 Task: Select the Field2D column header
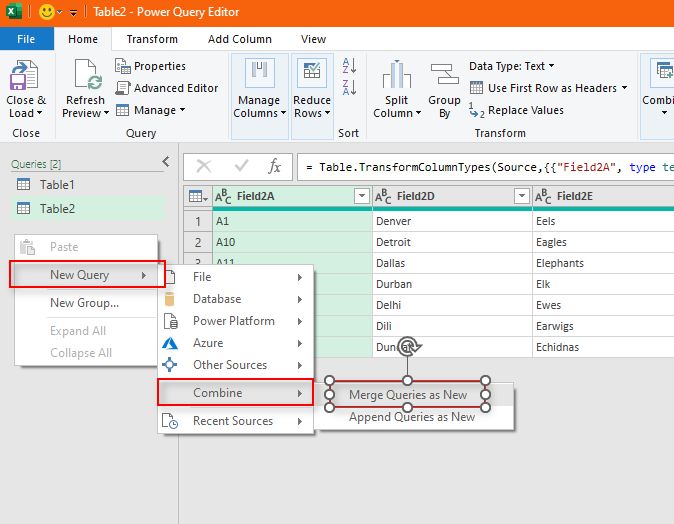[452, 196]
